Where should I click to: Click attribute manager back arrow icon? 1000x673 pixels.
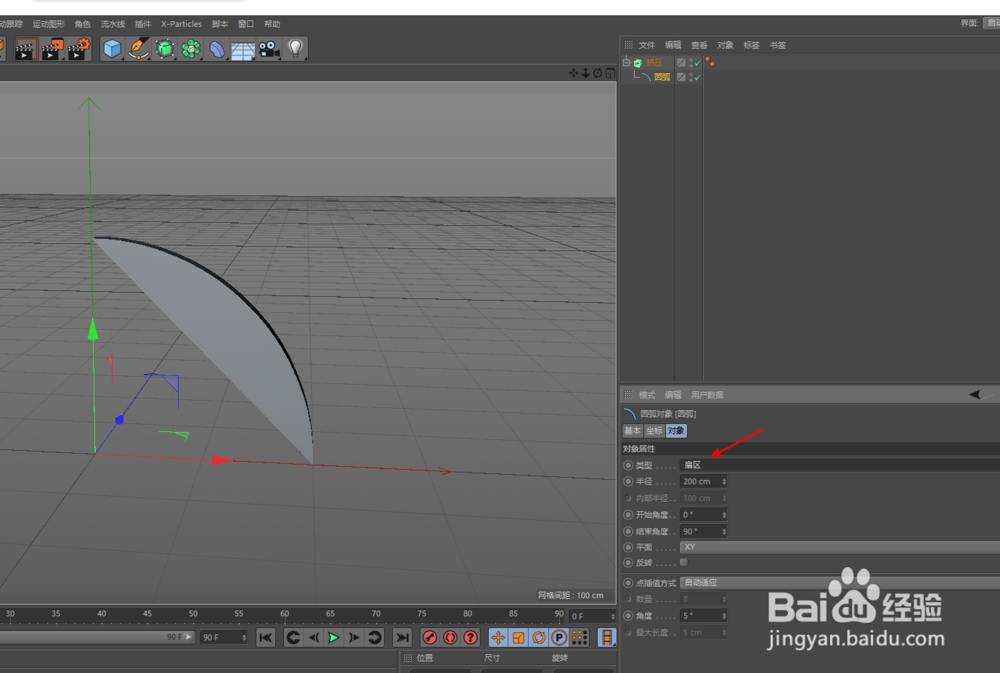(x=974, y=394)
